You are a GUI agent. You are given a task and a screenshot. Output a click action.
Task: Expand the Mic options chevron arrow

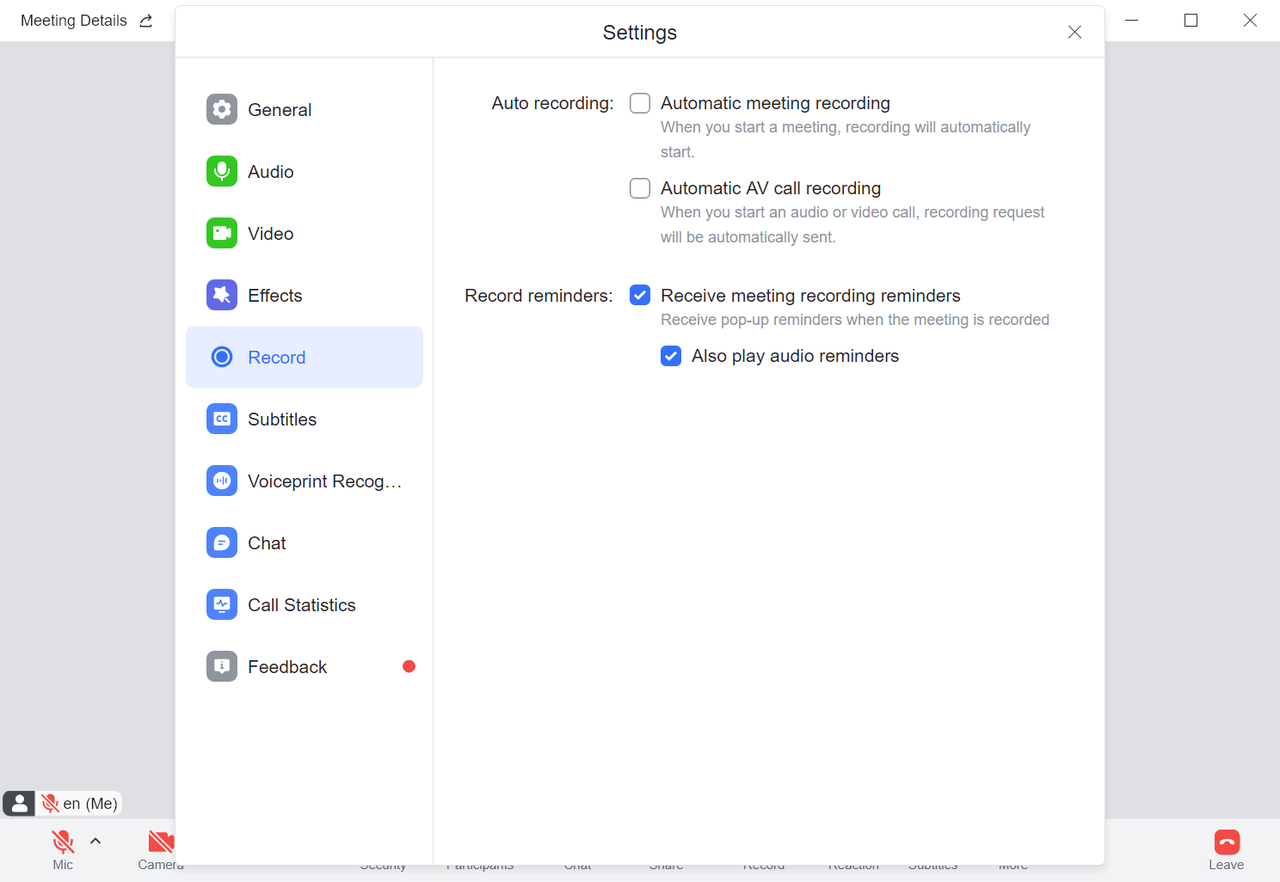coord(96,841)
